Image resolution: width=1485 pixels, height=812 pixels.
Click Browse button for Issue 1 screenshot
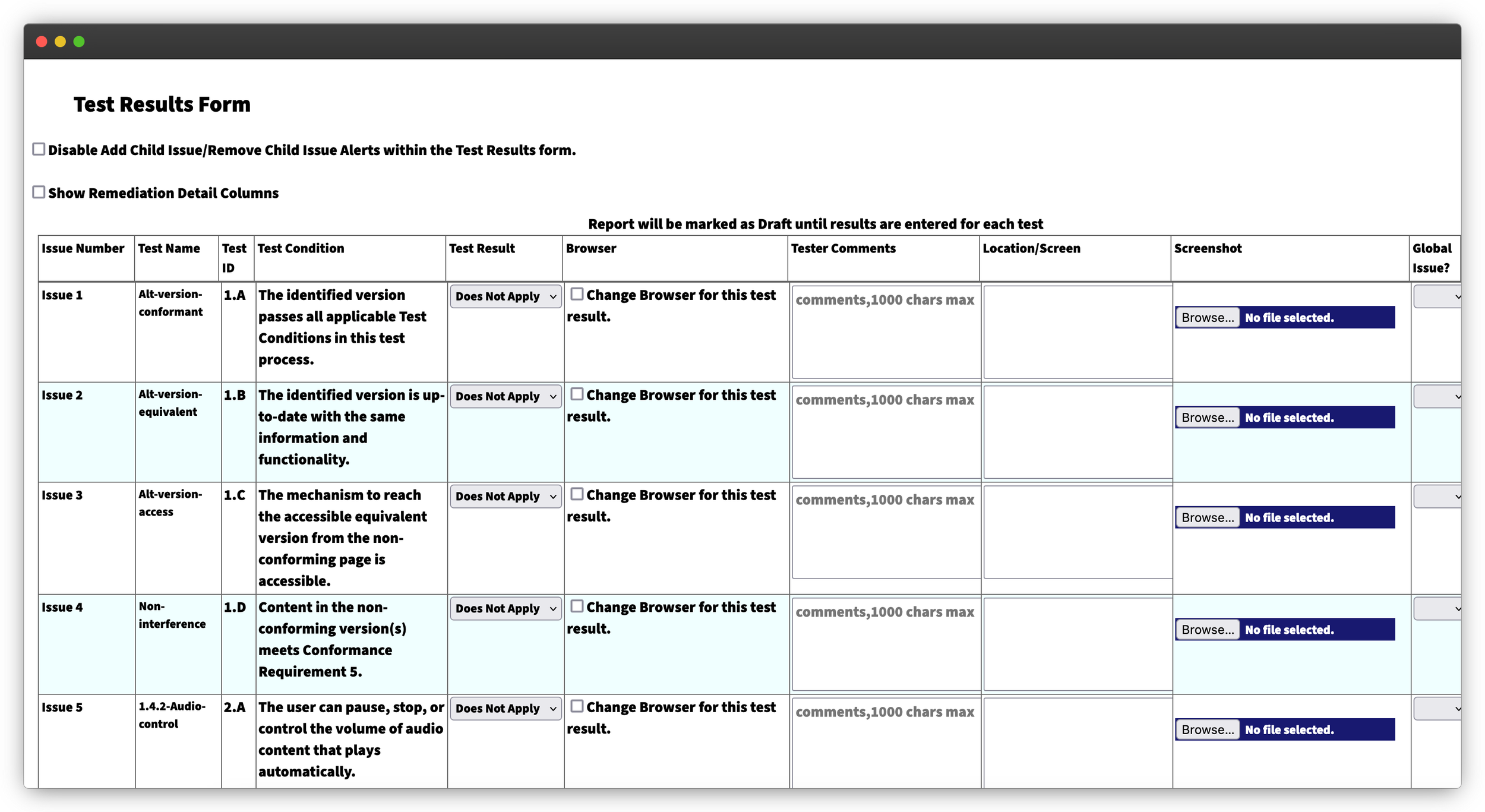(1208, 317)
